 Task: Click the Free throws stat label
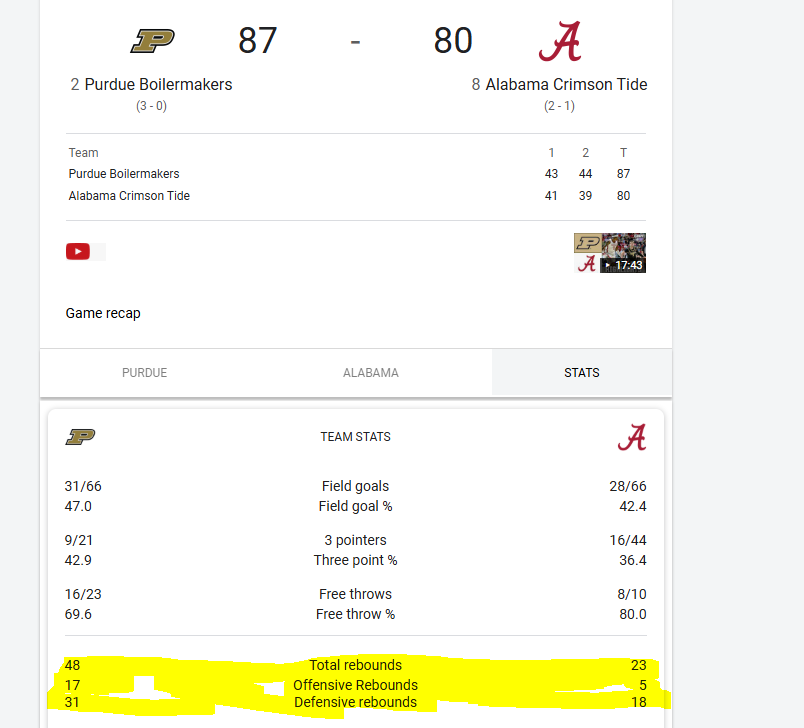355,594
